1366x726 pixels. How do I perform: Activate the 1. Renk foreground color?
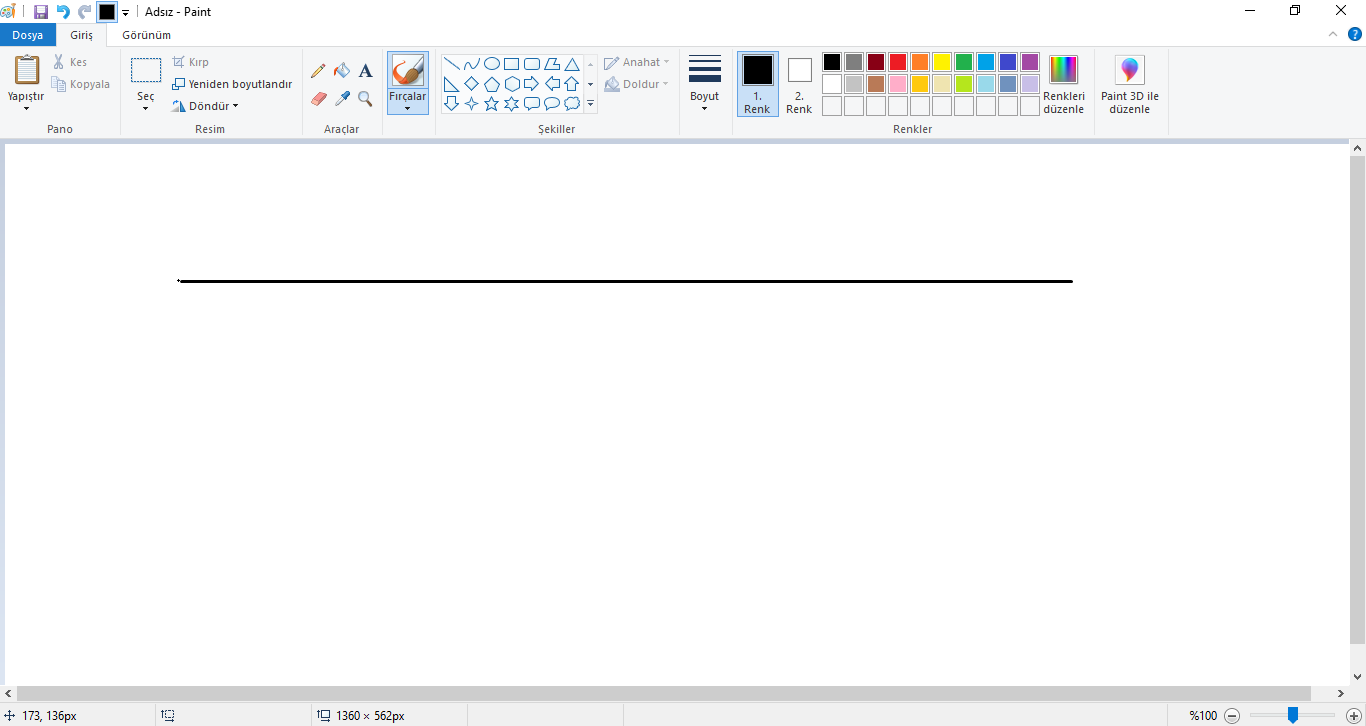(x=758, y=84)
